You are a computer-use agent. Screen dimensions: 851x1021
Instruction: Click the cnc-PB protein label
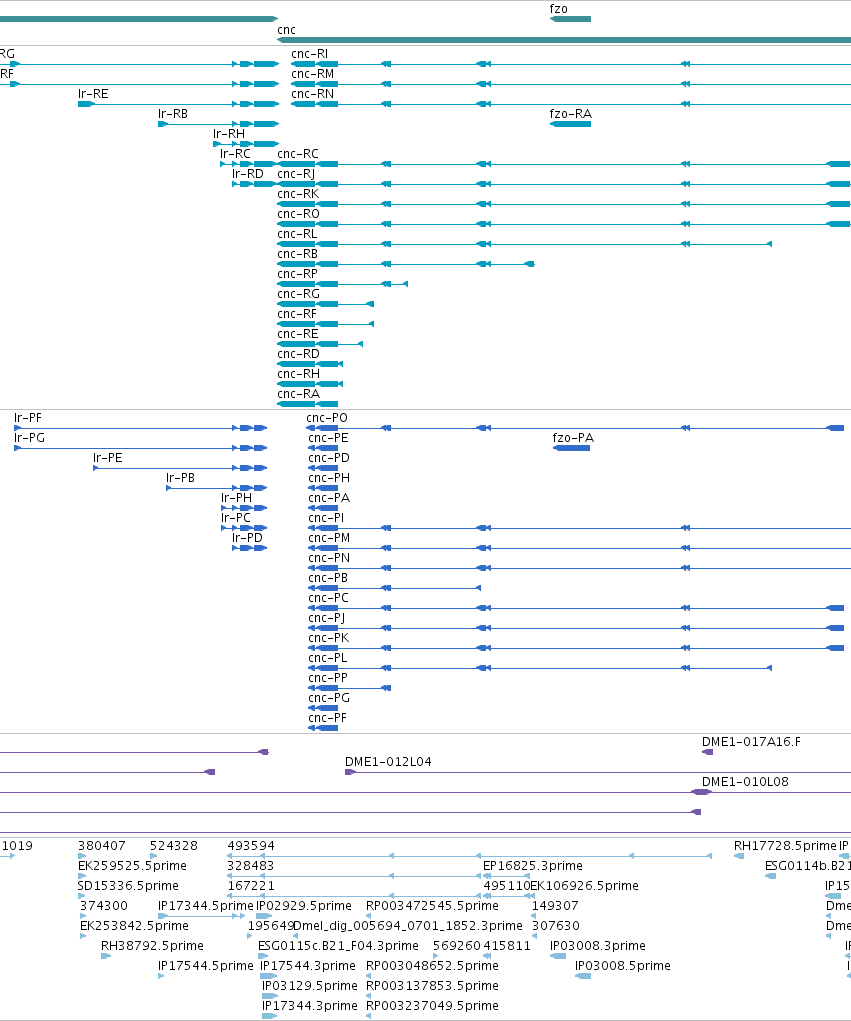click(x=328, y=578)
